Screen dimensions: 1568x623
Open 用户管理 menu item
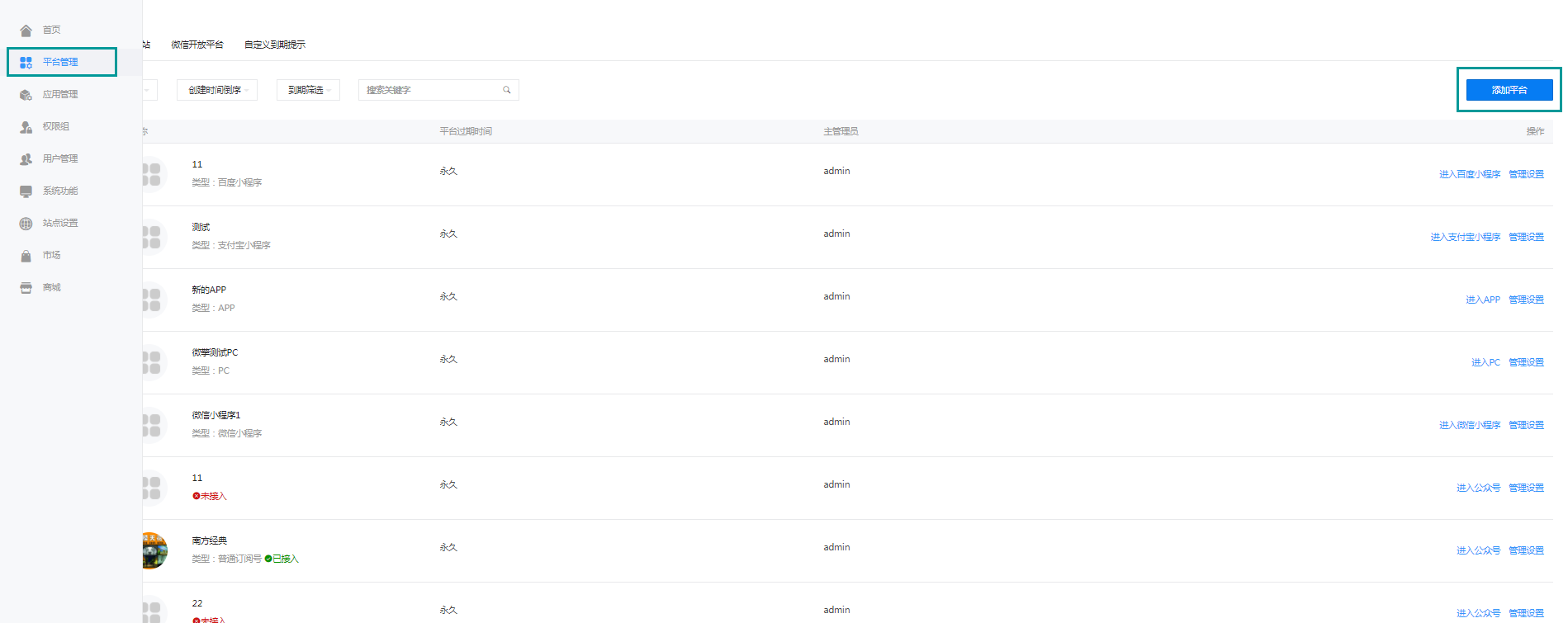point(60,158)
